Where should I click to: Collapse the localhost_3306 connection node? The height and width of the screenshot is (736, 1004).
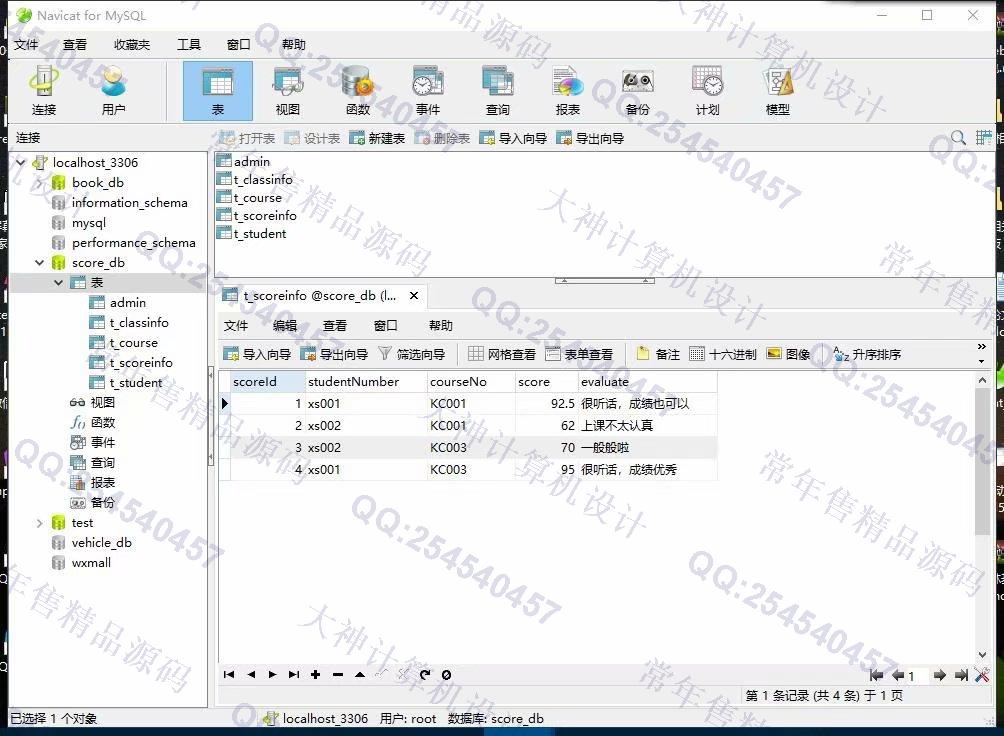coord(21,162)
